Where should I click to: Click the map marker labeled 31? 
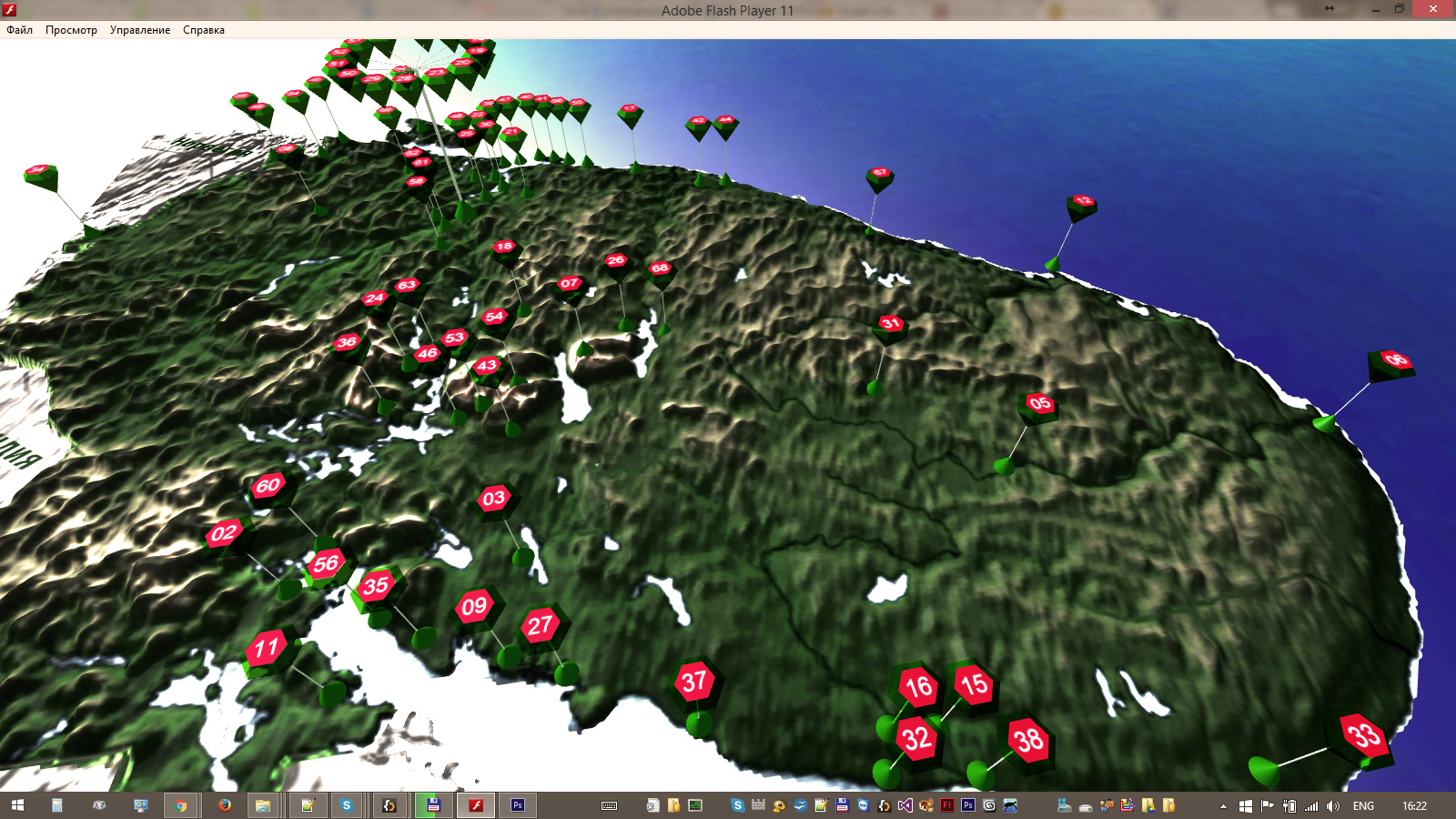(890, 323)
